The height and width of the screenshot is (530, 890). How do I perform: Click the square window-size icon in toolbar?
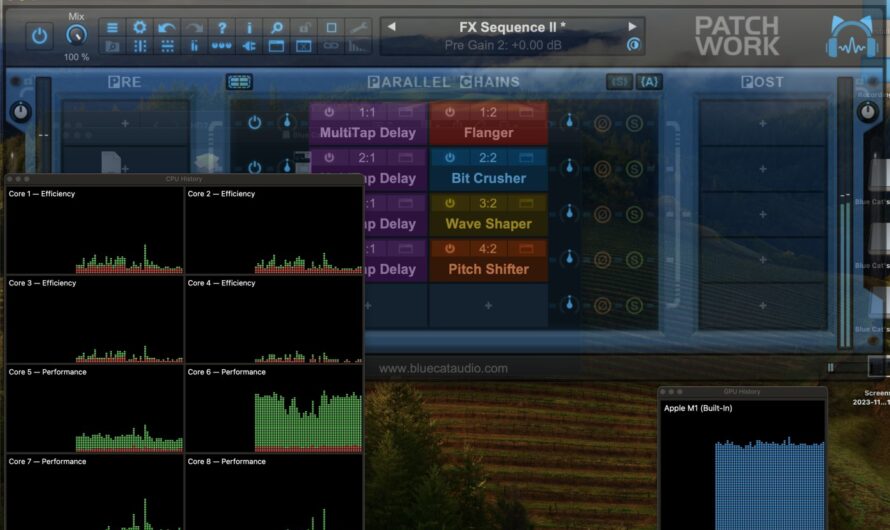click(x=331, y=27)
